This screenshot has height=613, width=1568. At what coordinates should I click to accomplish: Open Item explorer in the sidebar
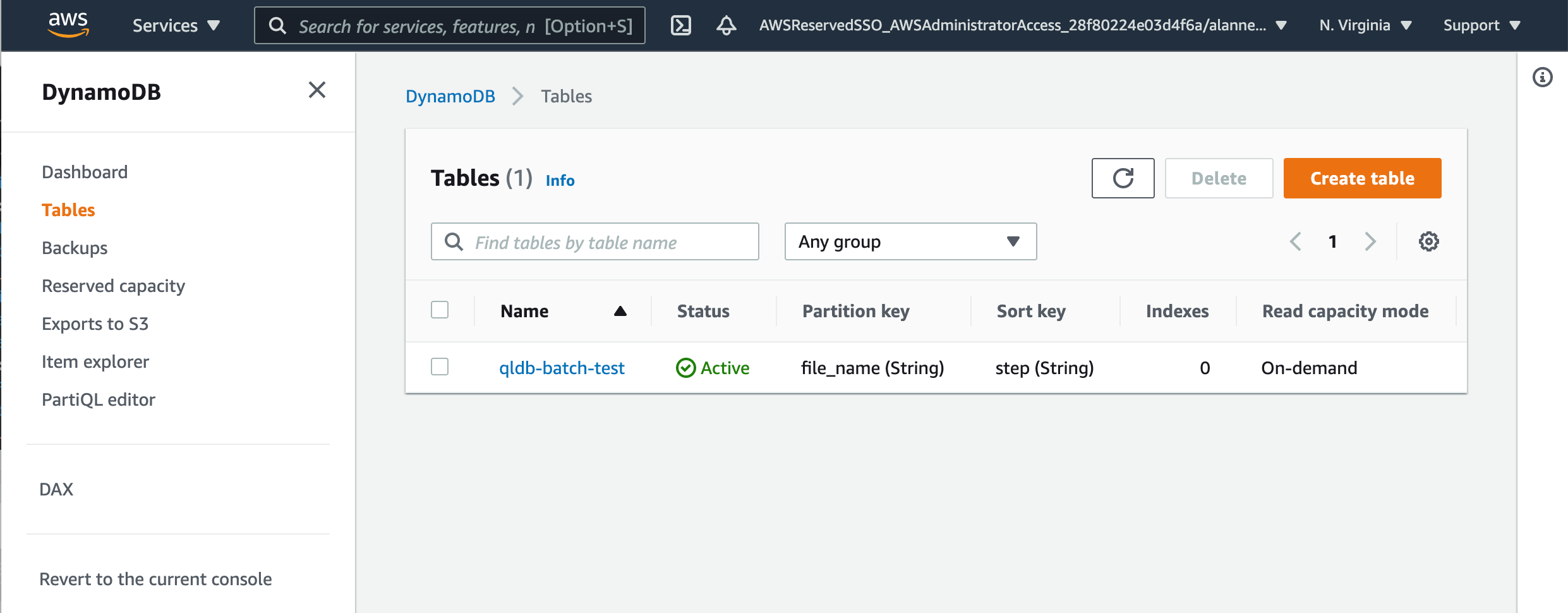(x=95, y=361)
